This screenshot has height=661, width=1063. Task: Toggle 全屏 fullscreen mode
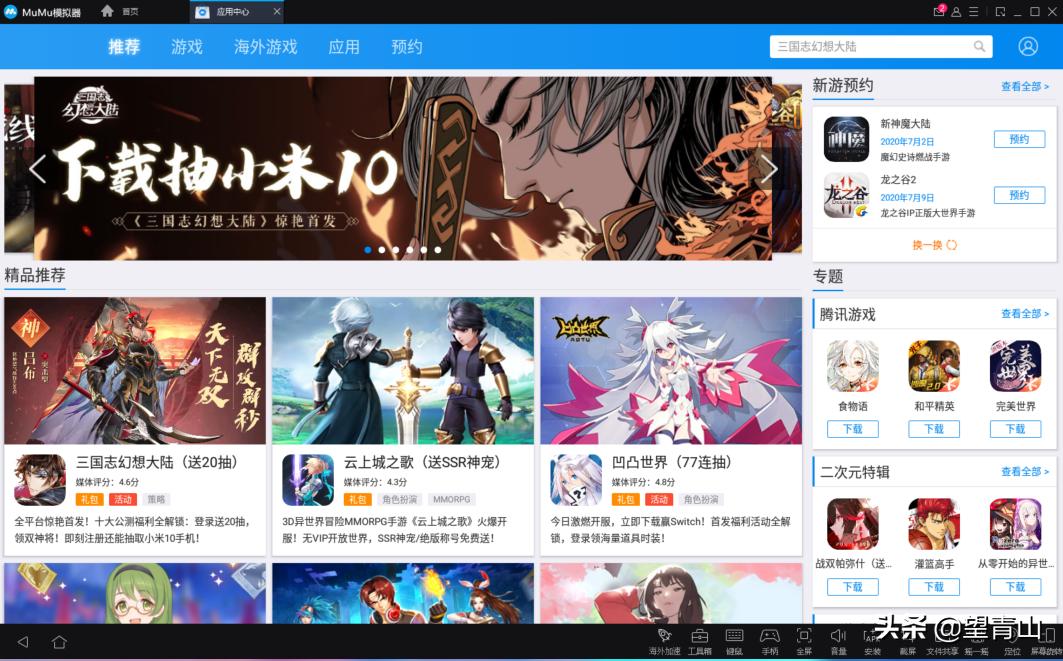coord(804,641)
